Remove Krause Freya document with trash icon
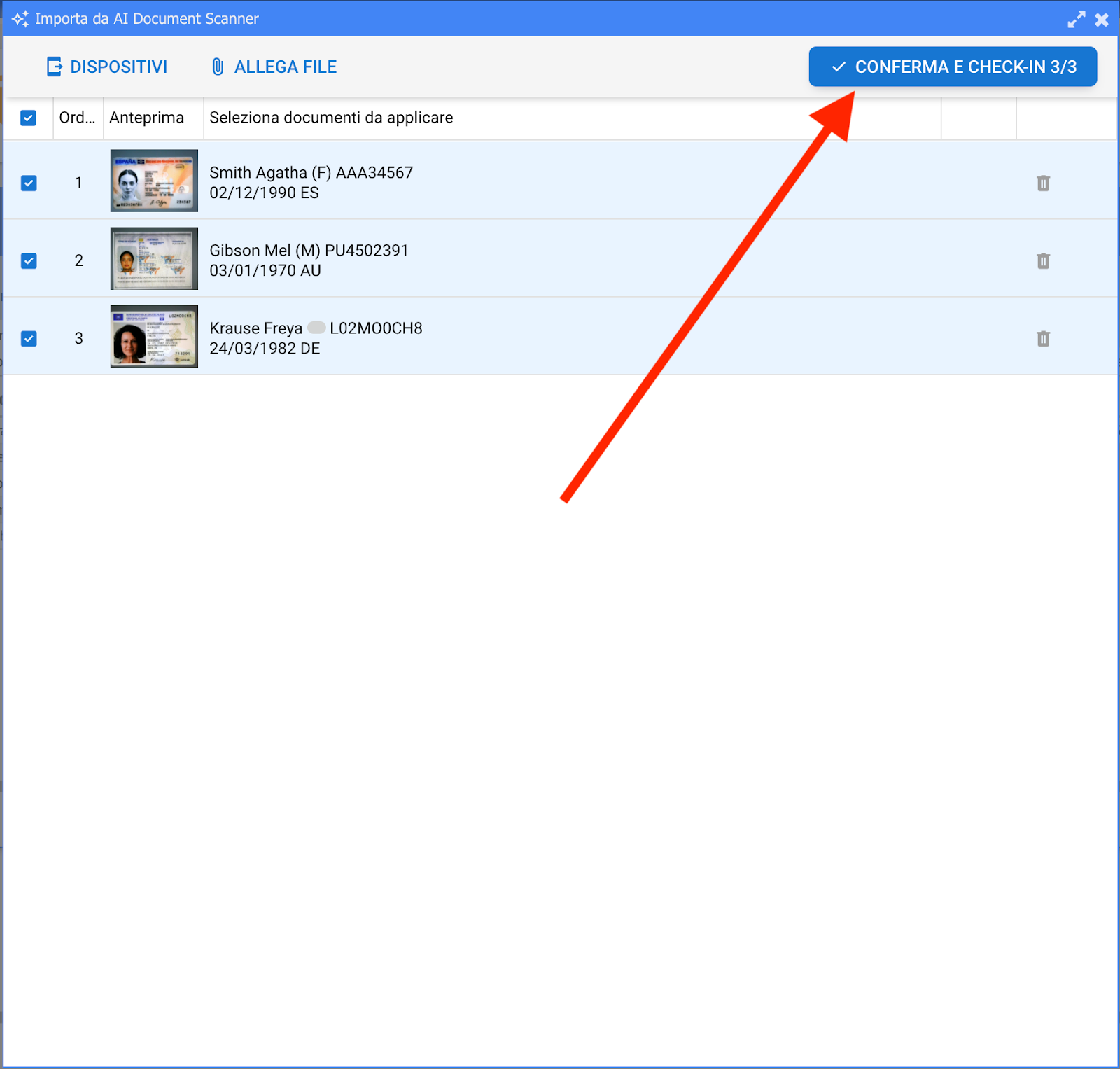The width and height of the screenshot is (1120, 1069). point(1043,339)
